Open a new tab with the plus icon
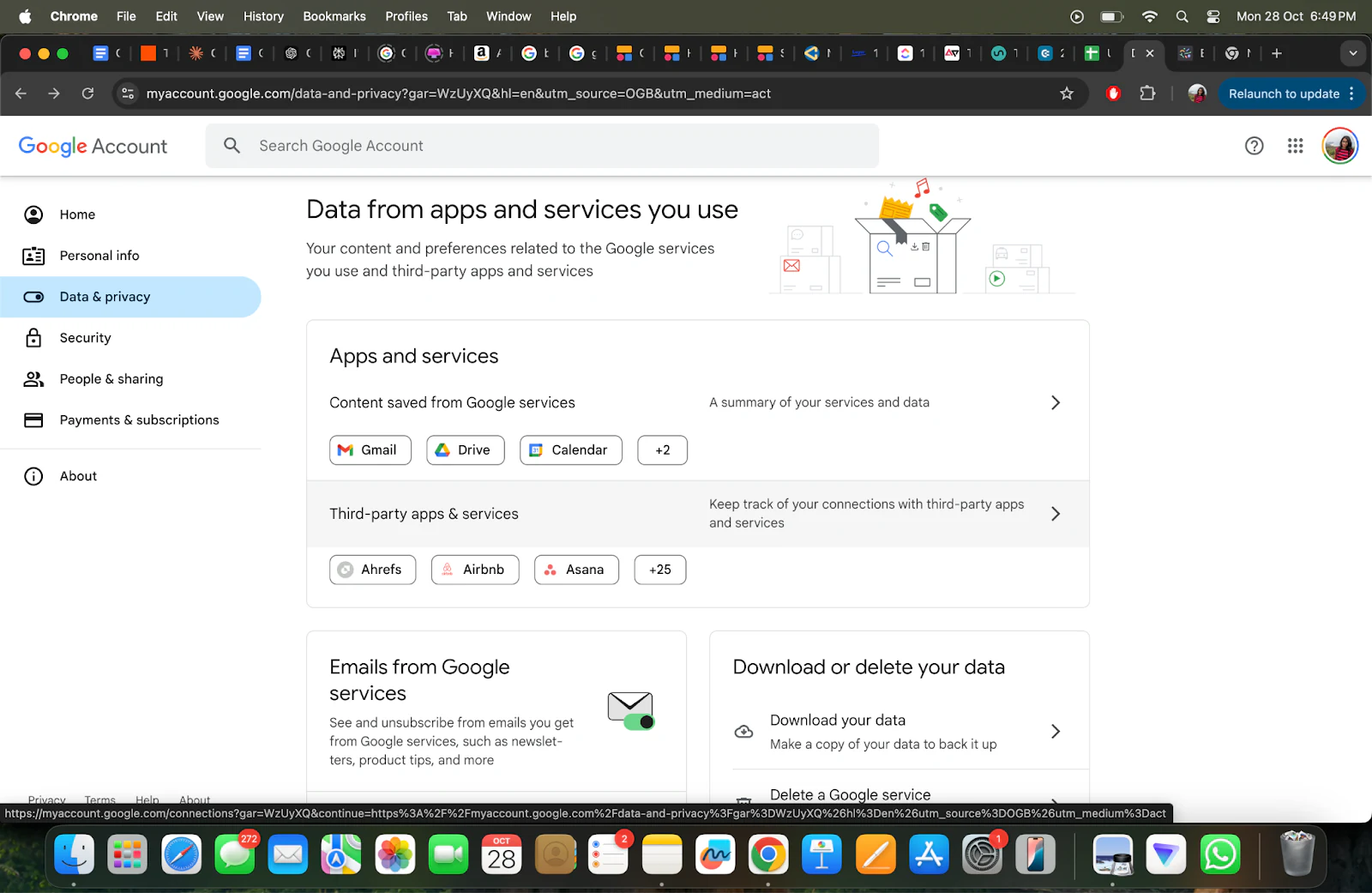Viewport: 1372px width, 893px height. pos(1277,53)
